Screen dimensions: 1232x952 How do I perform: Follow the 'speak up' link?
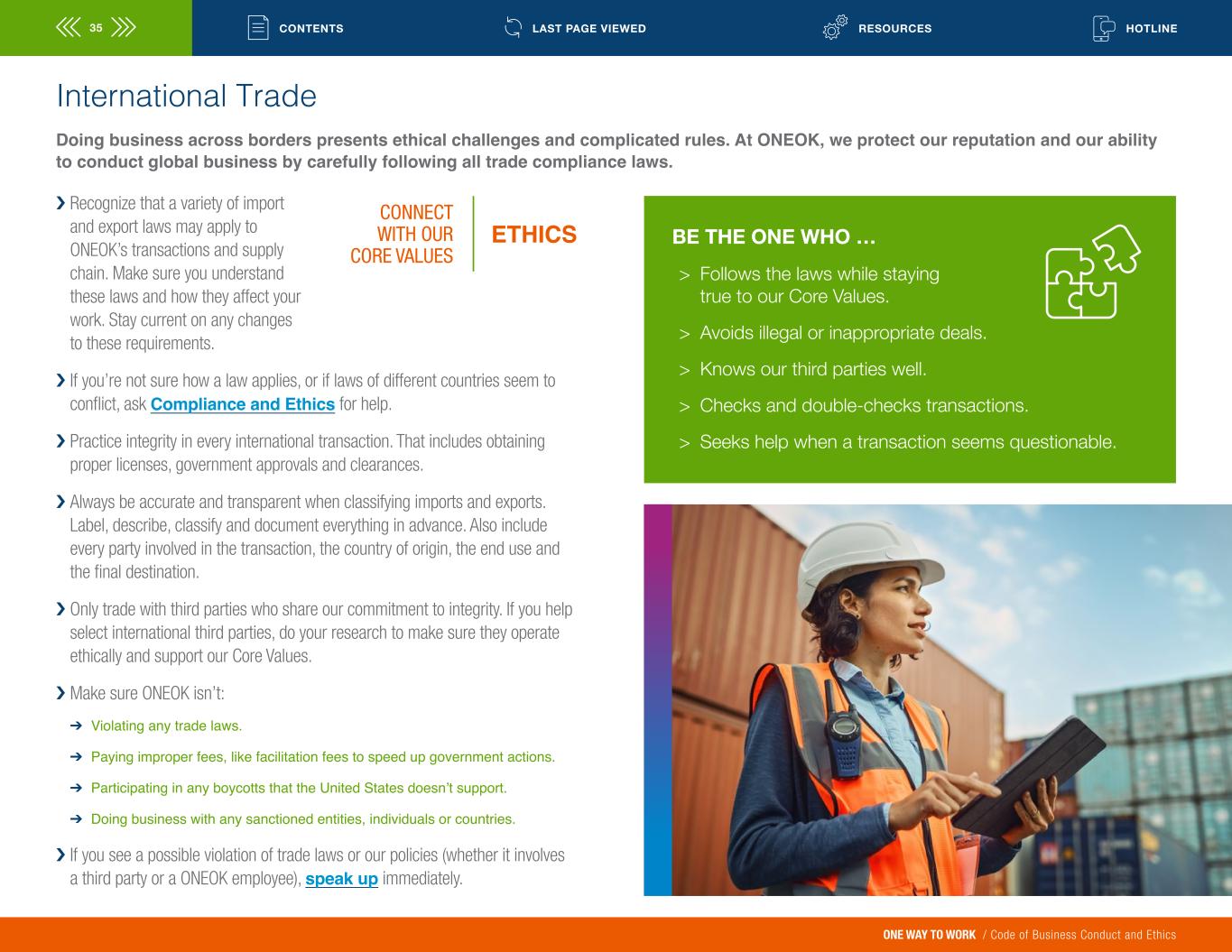(x=342, y=879)
